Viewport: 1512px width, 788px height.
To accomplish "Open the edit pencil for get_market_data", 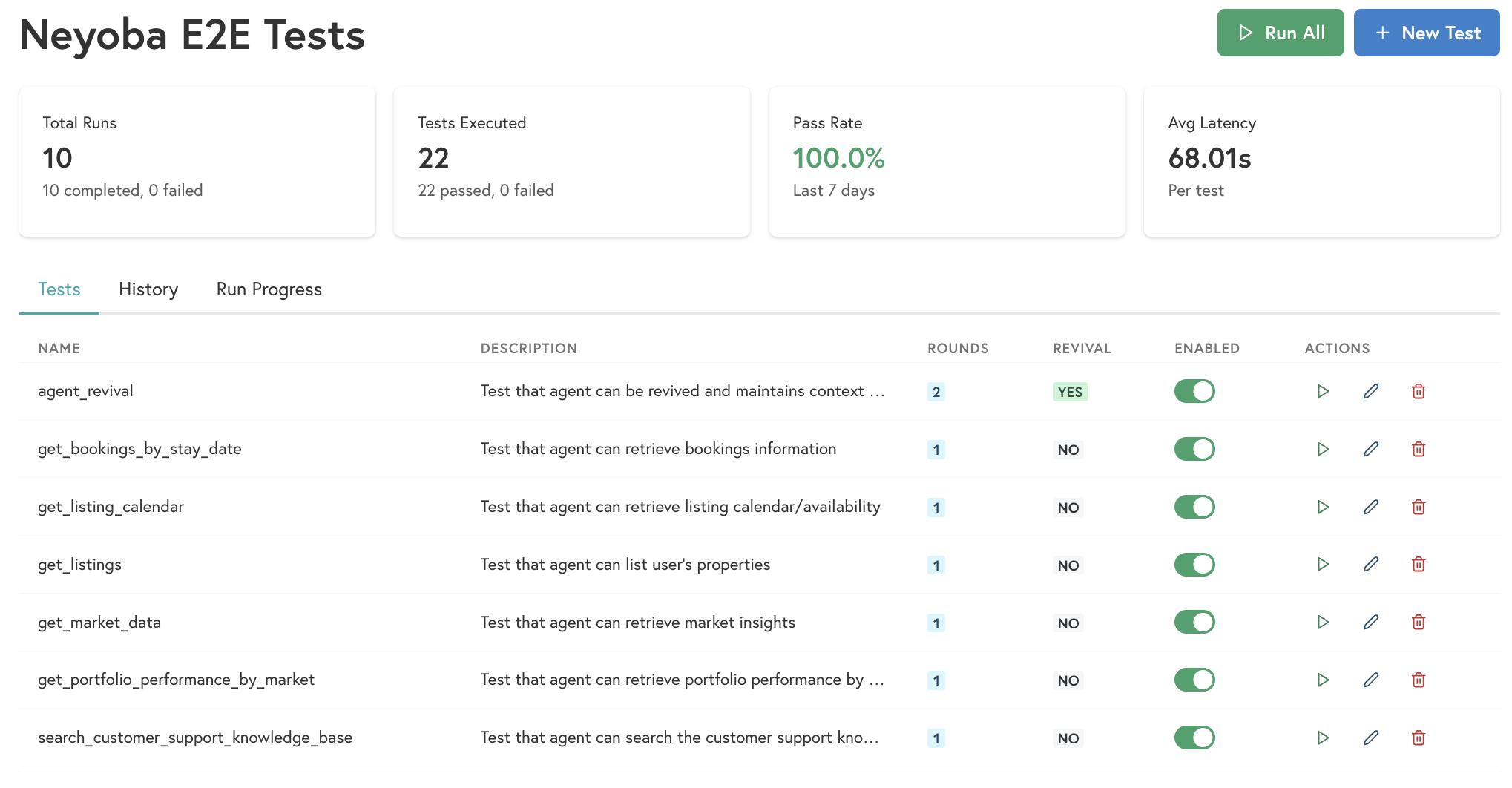I will (1371, 623).
